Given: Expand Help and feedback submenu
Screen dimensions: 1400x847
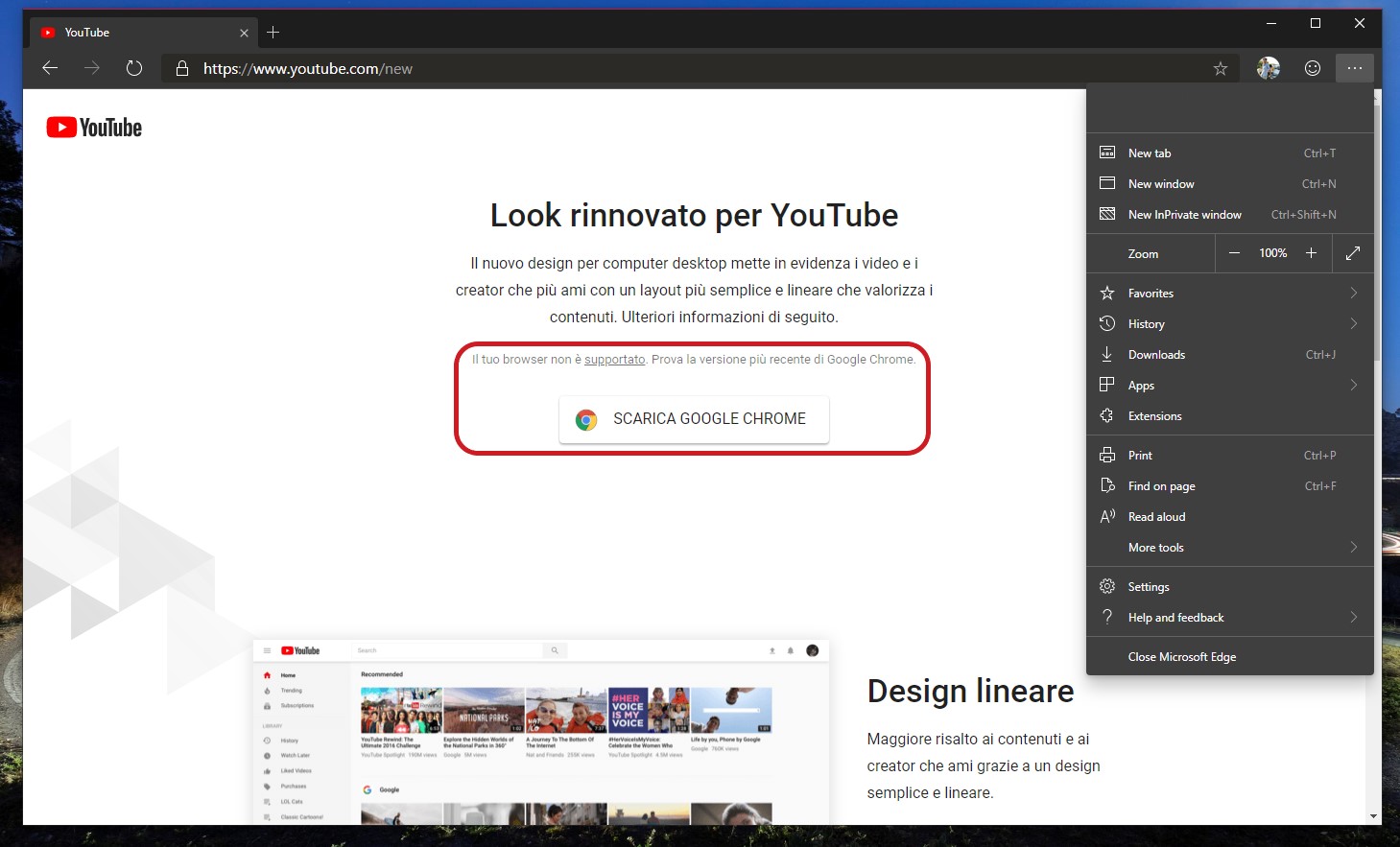Looking at the screenshot, I should [x=1230, y=618].
